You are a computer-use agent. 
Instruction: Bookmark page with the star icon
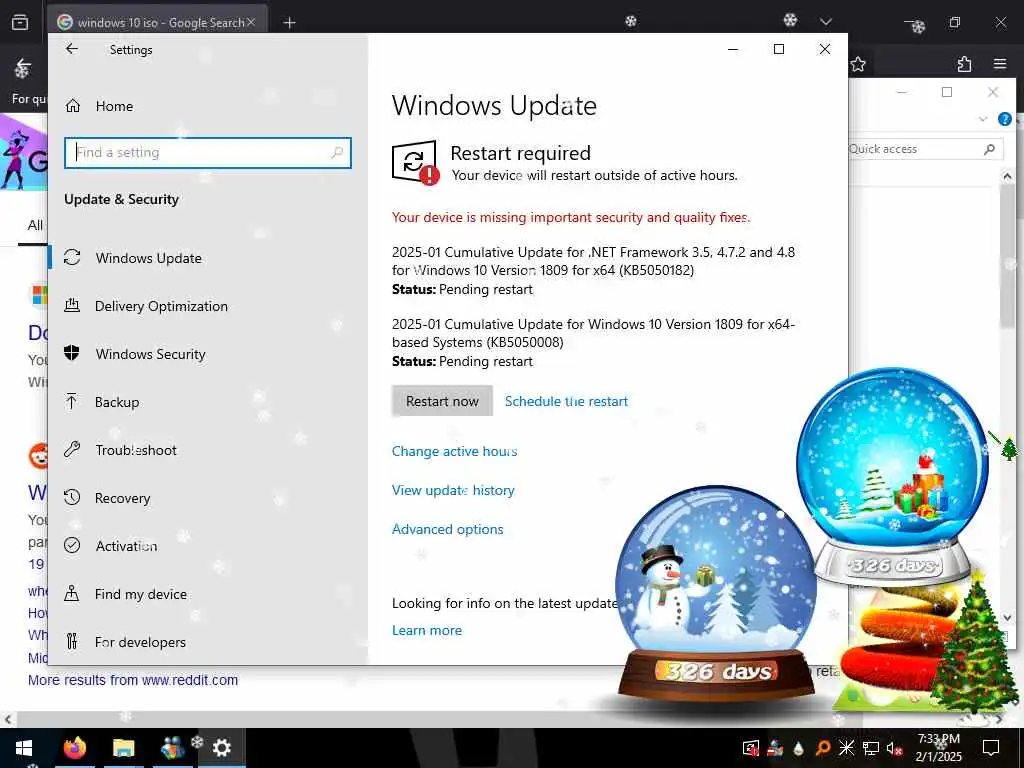point(858,64)
